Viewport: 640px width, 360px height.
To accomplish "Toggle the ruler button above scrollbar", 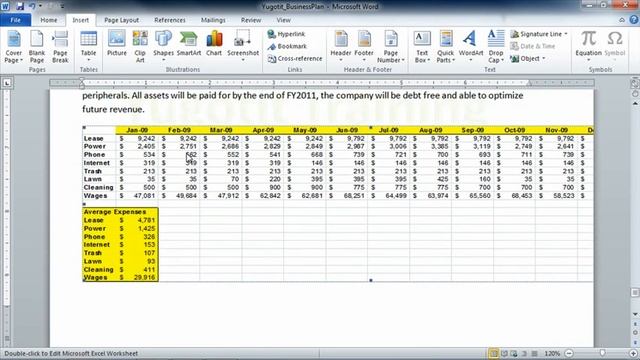I will [x=635, y=83].
